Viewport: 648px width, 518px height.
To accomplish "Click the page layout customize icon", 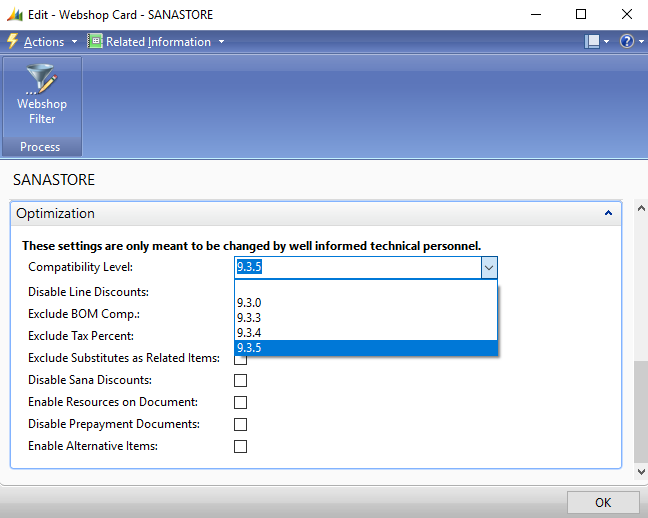I will [592, 41].
